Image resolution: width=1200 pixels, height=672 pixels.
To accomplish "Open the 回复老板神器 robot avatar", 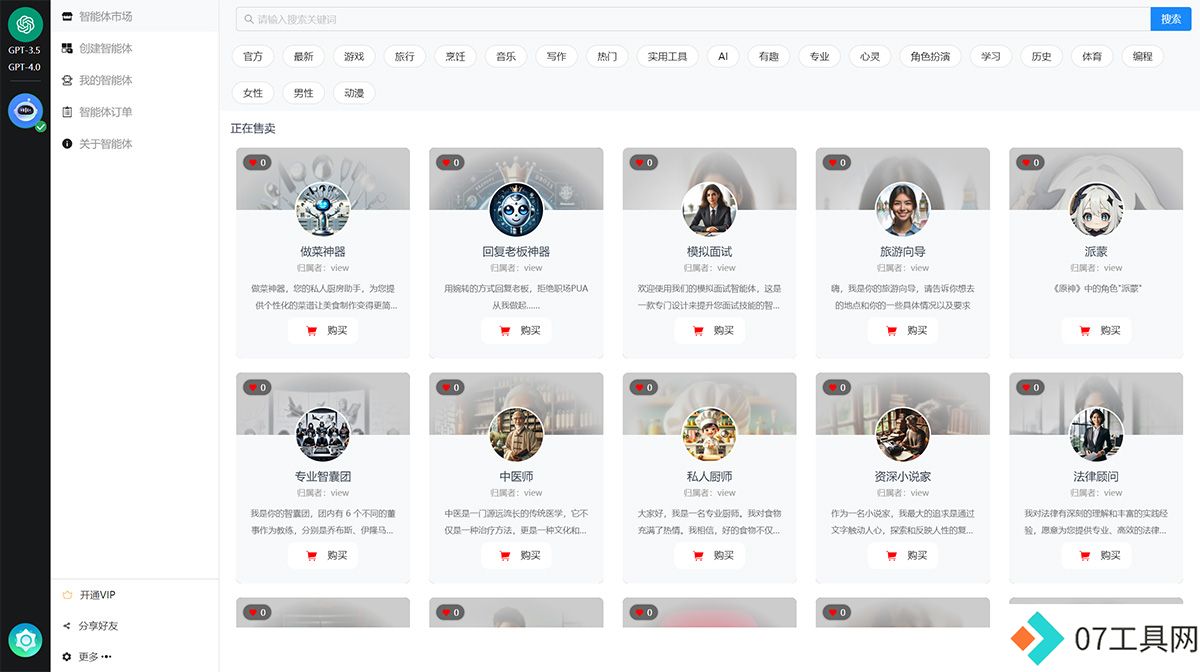I will click(x=516, y=209).
